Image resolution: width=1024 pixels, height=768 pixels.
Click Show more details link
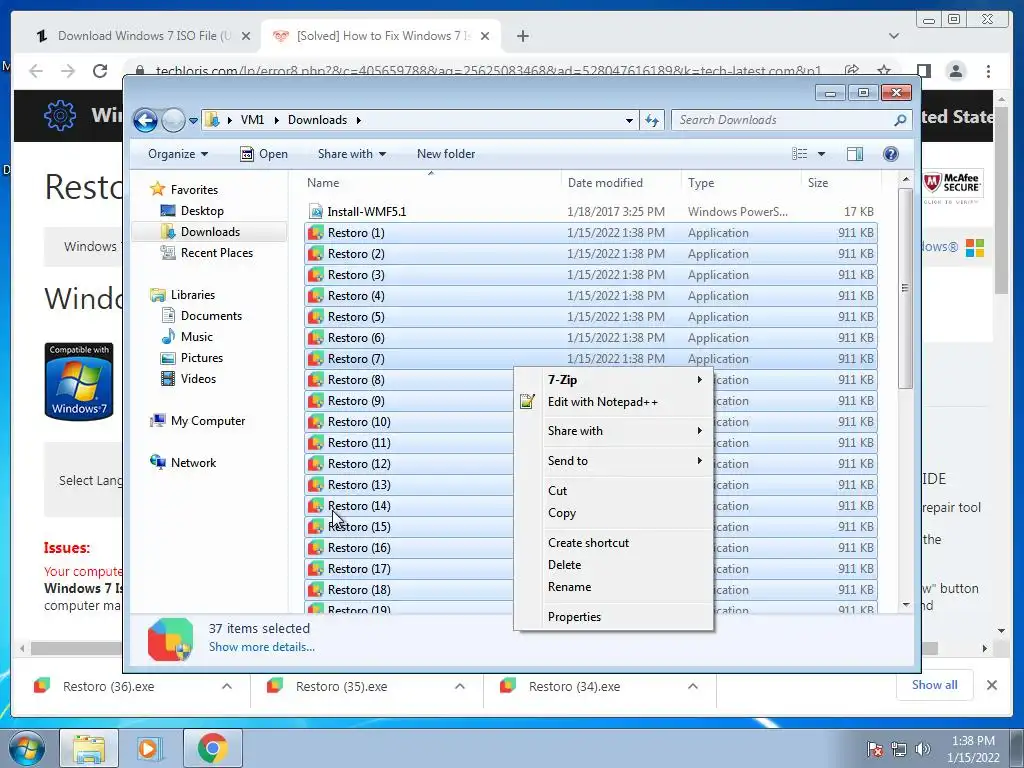261,647
